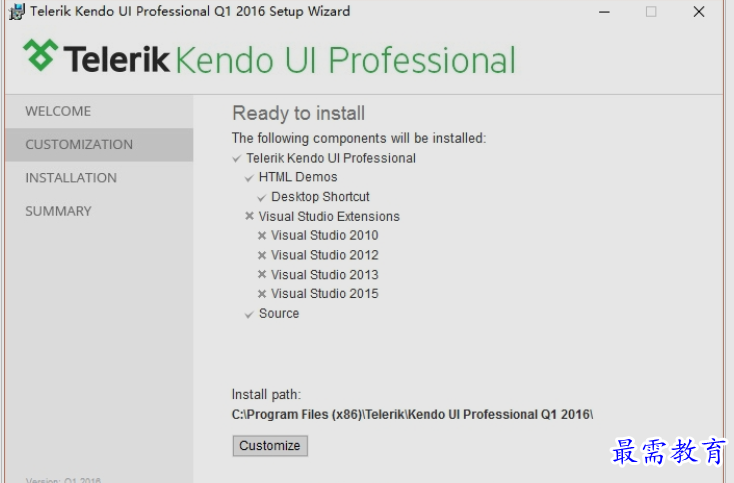Click X mark beside Visual Studio 2015

(262, 294)
